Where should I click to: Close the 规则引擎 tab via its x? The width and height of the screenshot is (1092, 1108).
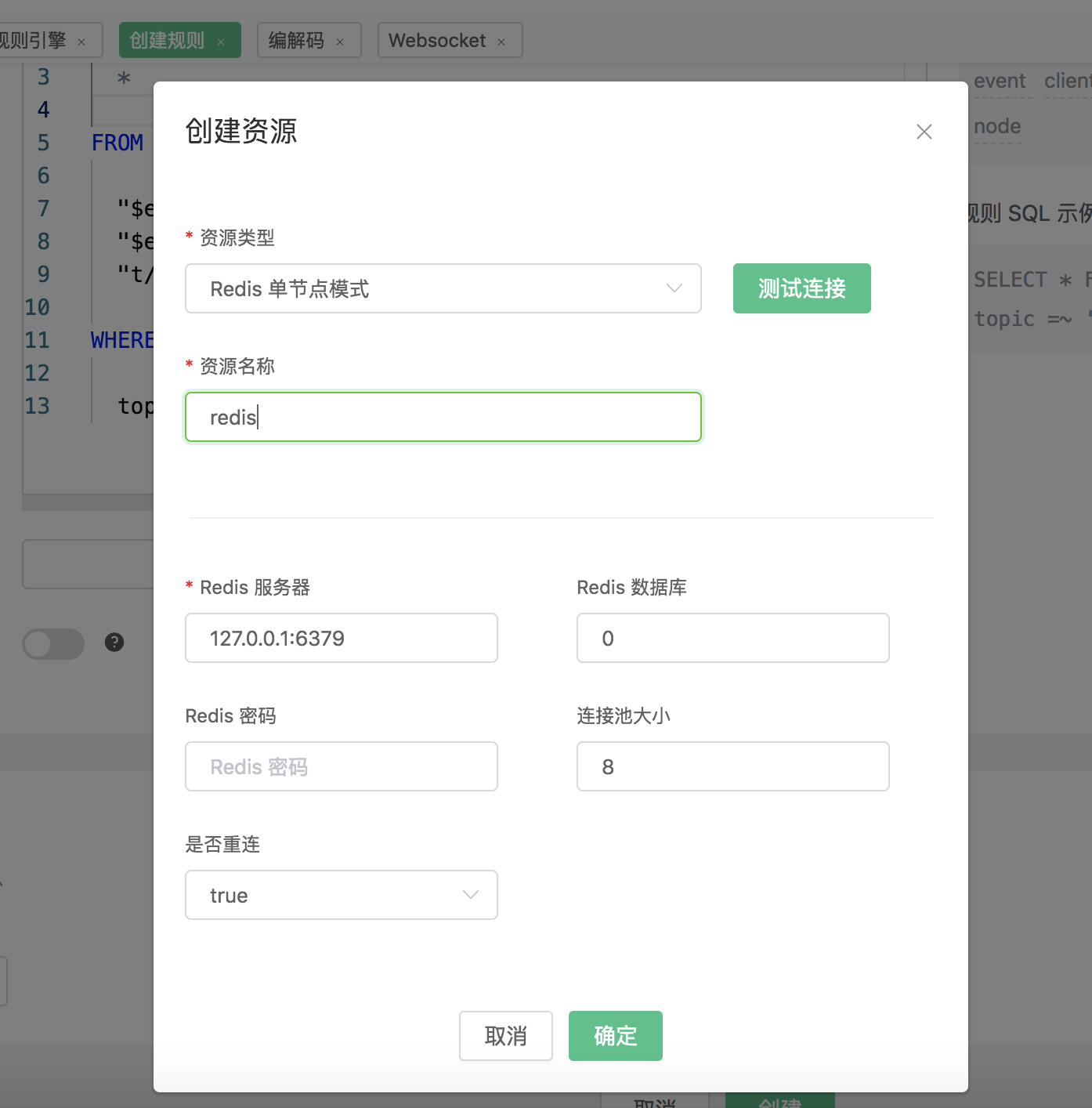pyautogui.click(x=81, y=42)
